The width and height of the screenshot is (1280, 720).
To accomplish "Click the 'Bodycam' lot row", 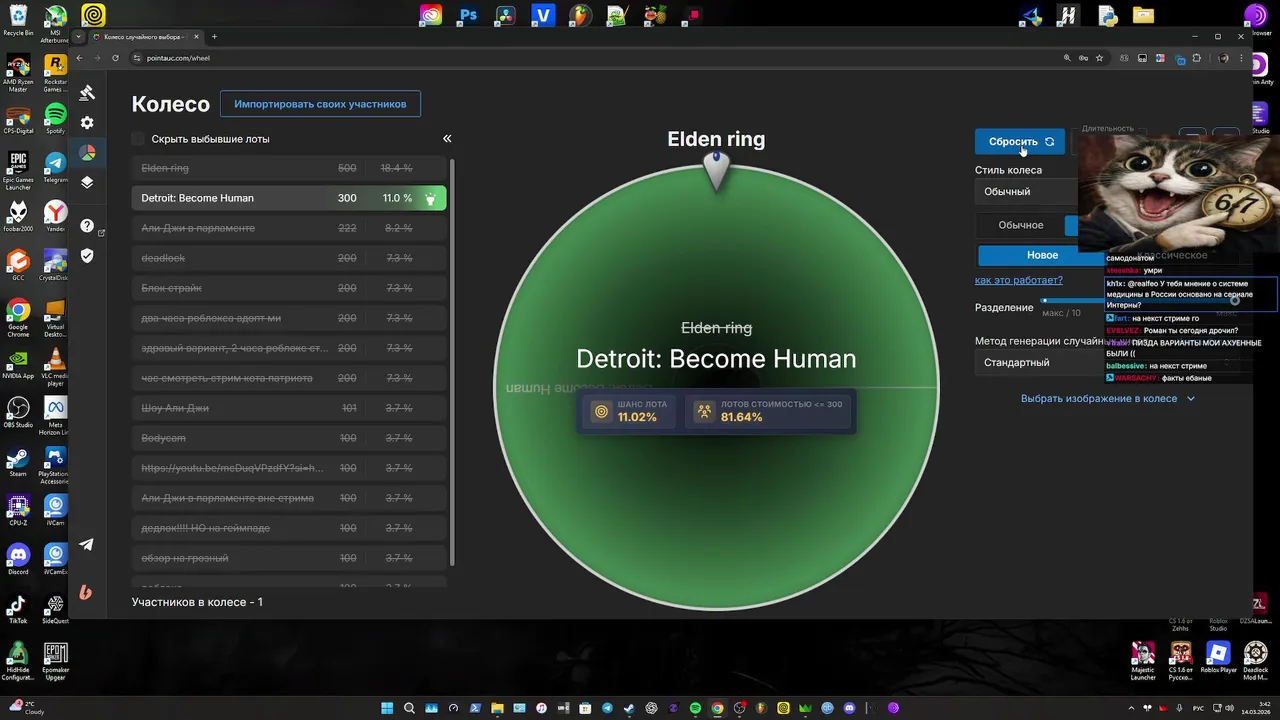I will (289, 438).
